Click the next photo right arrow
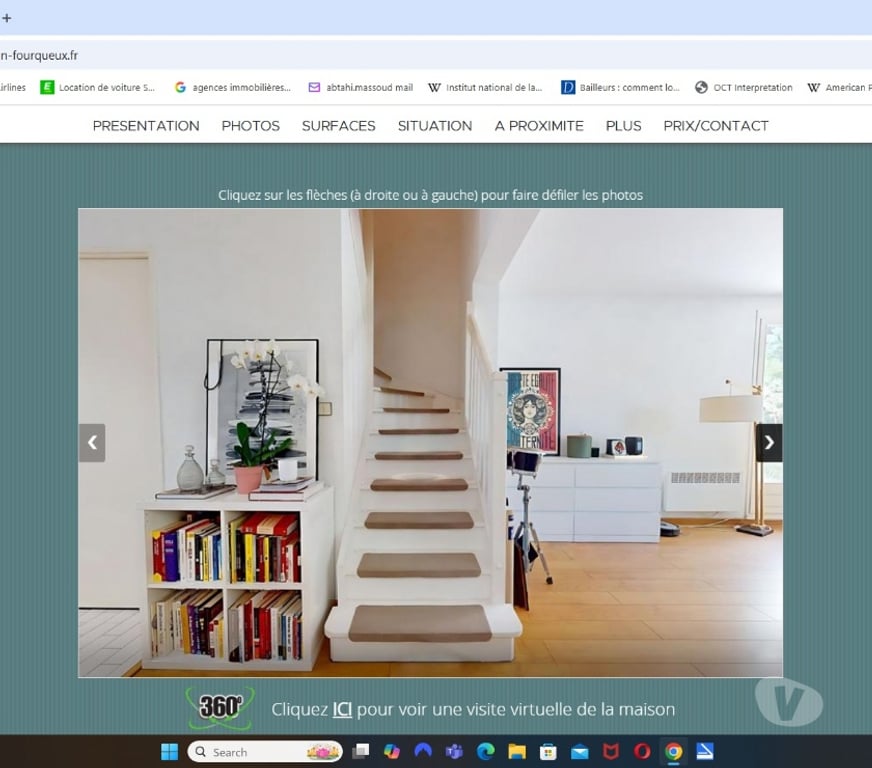 click(768, 442)
